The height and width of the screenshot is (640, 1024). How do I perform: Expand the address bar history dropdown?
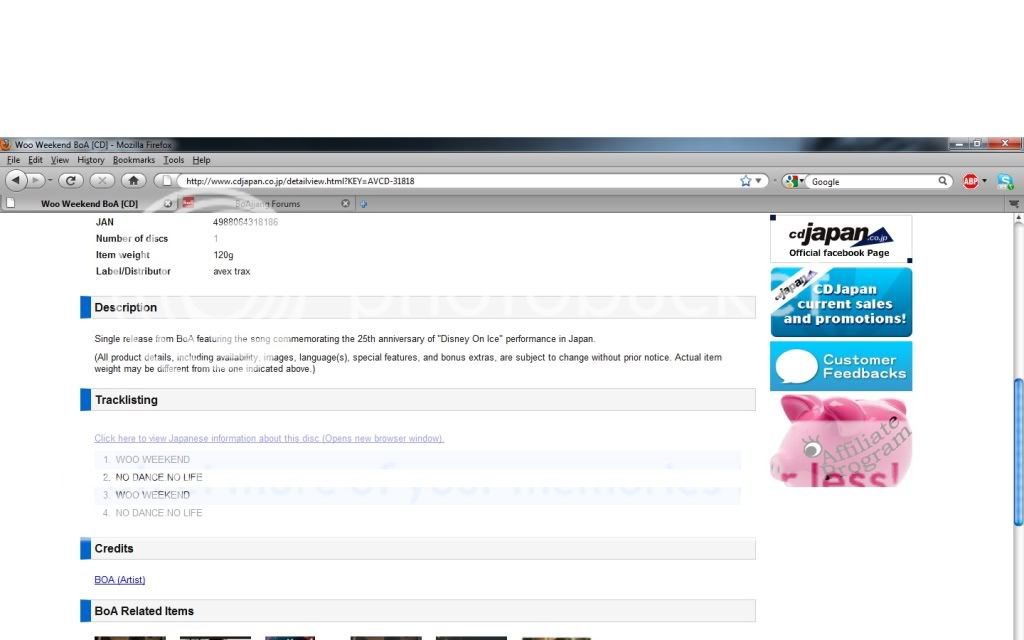coord(758,181)
